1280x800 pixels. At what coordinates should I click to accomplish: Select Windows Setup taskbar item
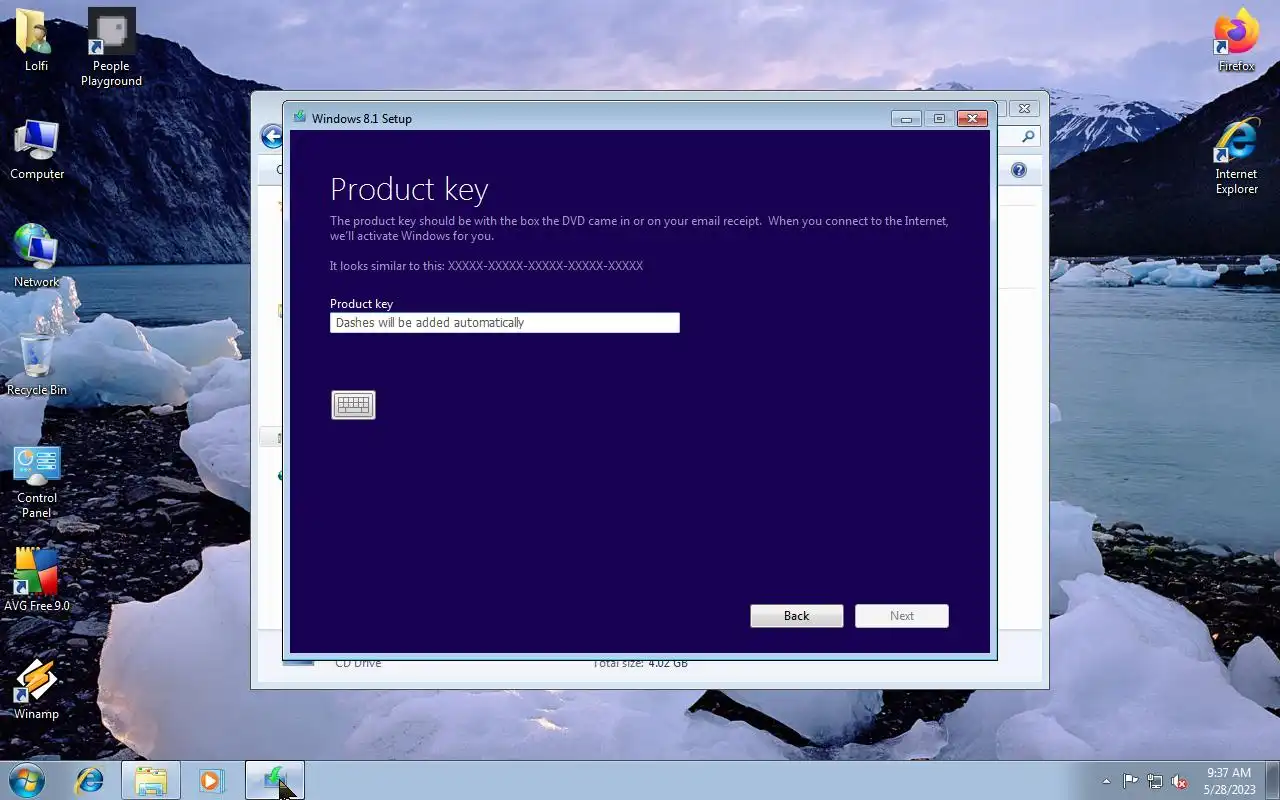click(x=274, y=780)
